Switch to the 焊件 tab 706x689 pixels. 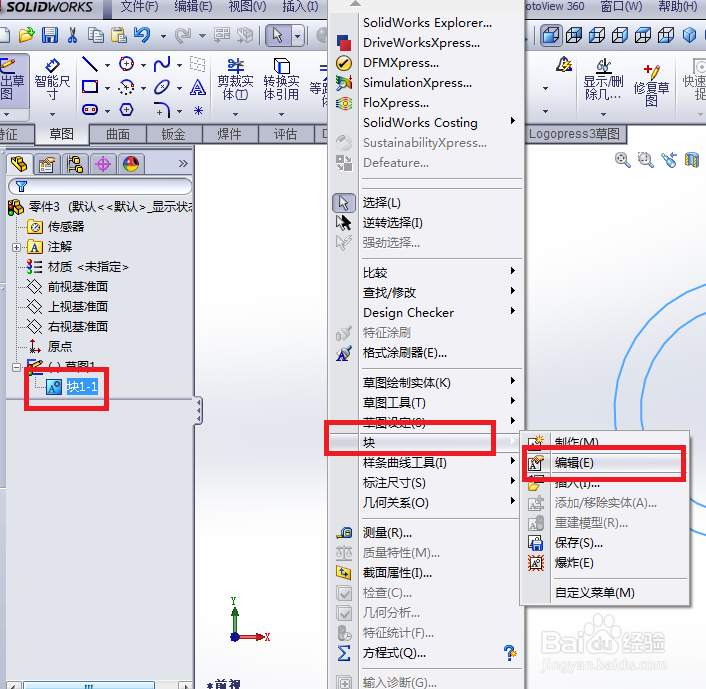tap(229, 134)
